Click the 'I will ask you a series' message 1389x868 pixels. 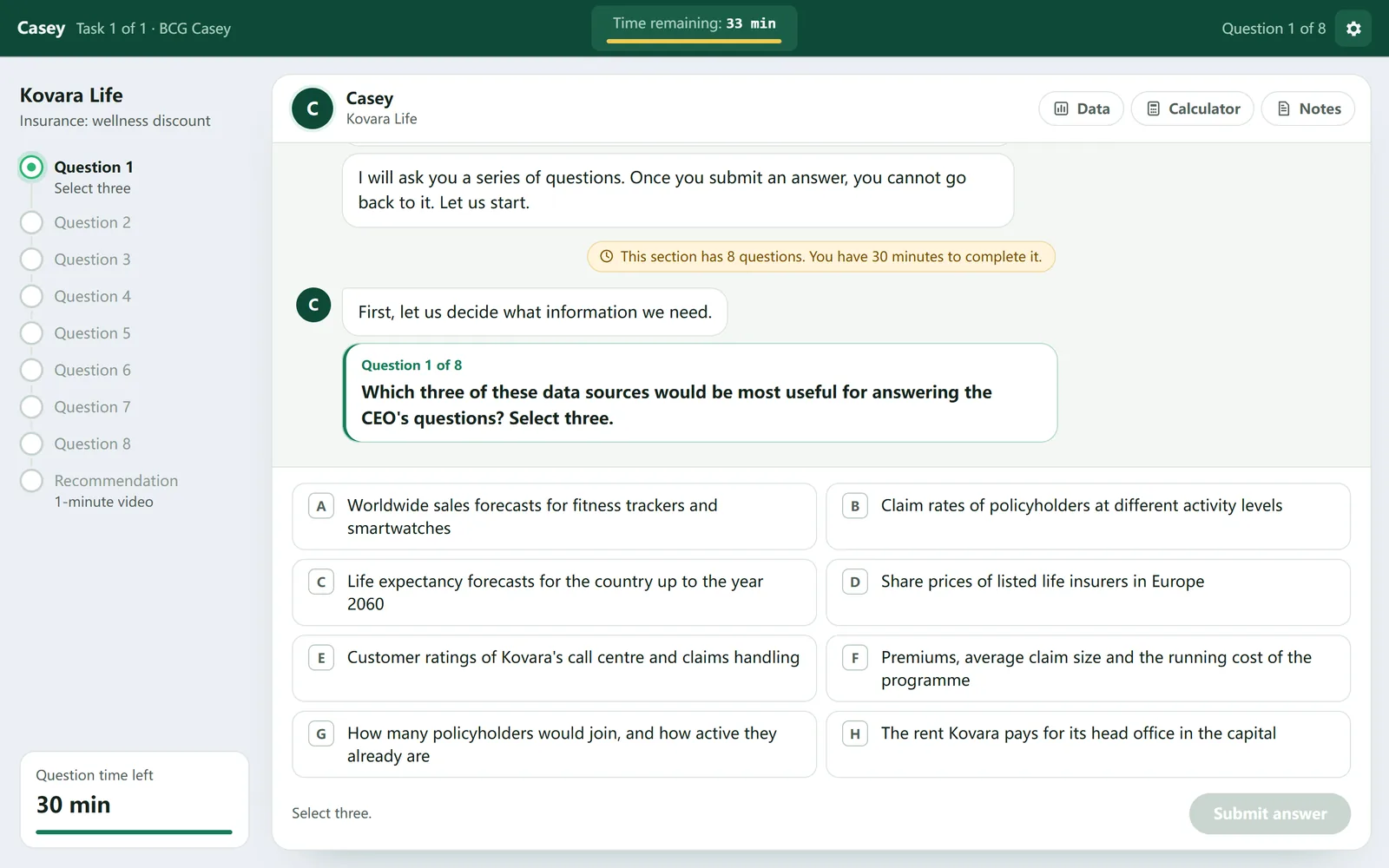[678, 190]
